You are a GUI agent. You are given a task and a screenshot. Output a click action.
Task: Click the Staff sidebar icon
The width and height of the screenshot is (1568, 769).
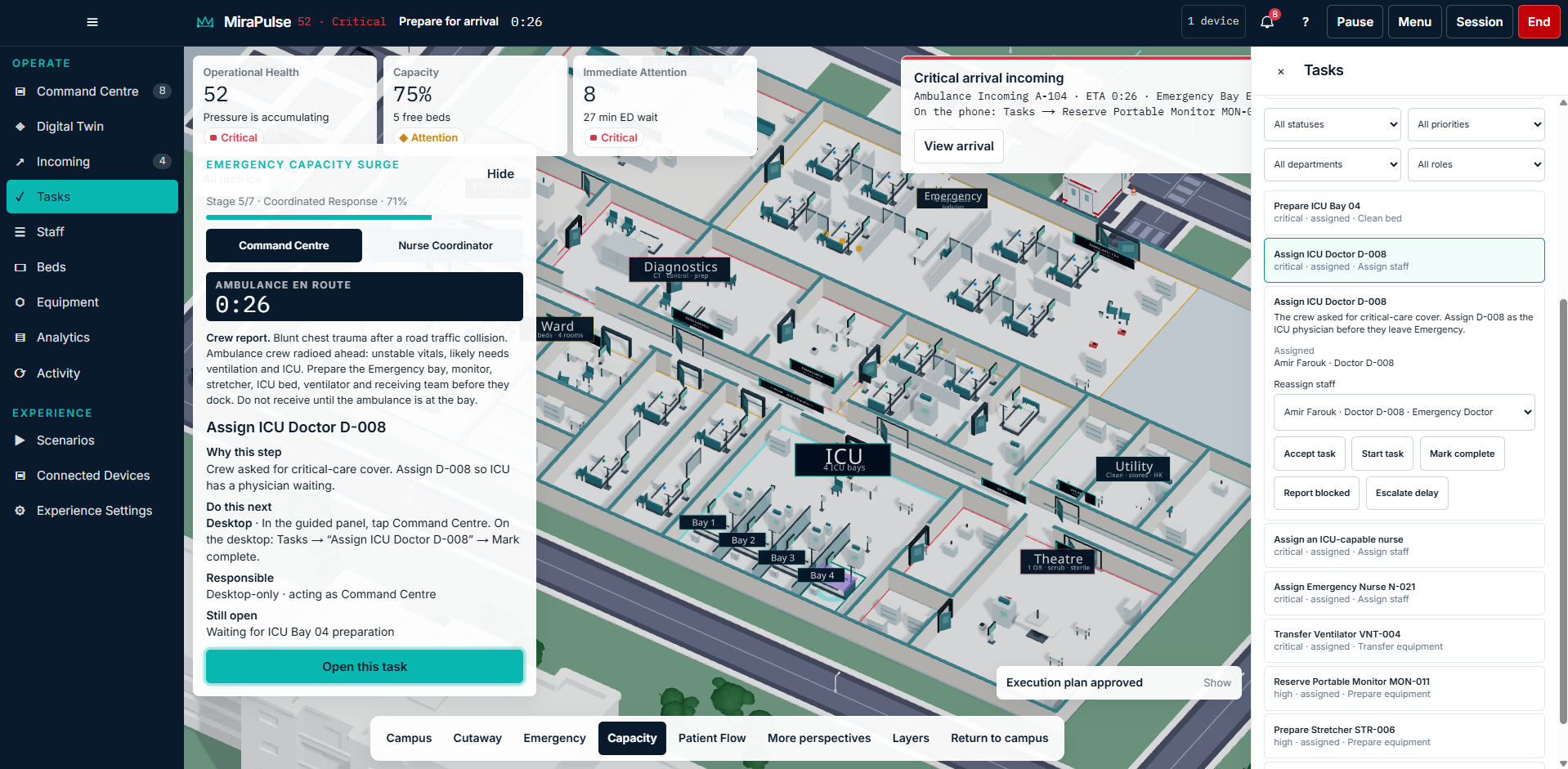(20, 232)
